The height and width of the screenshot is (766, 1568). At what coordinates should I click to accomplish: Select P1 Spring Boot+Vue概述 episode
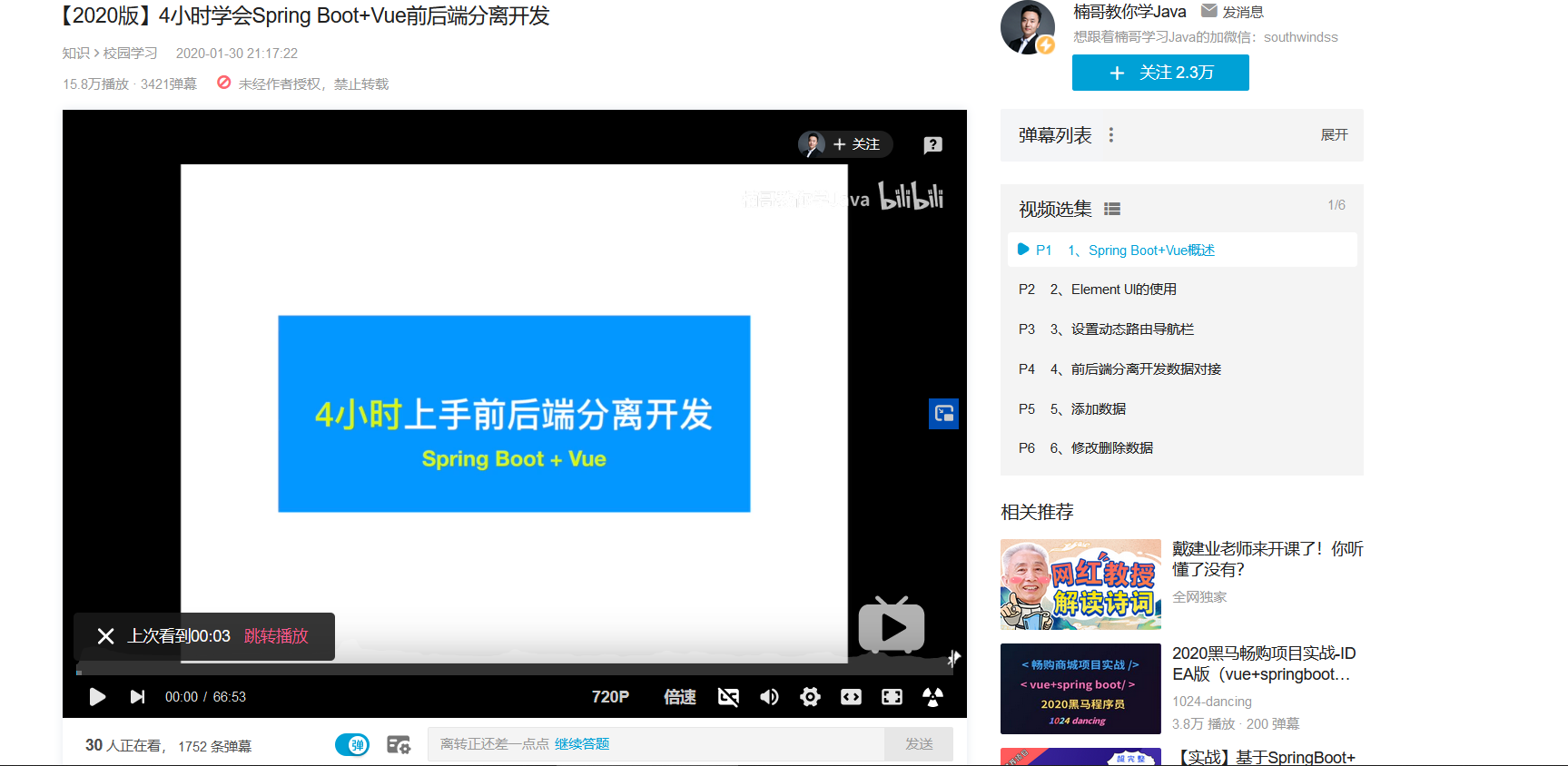pos(1182,250)
